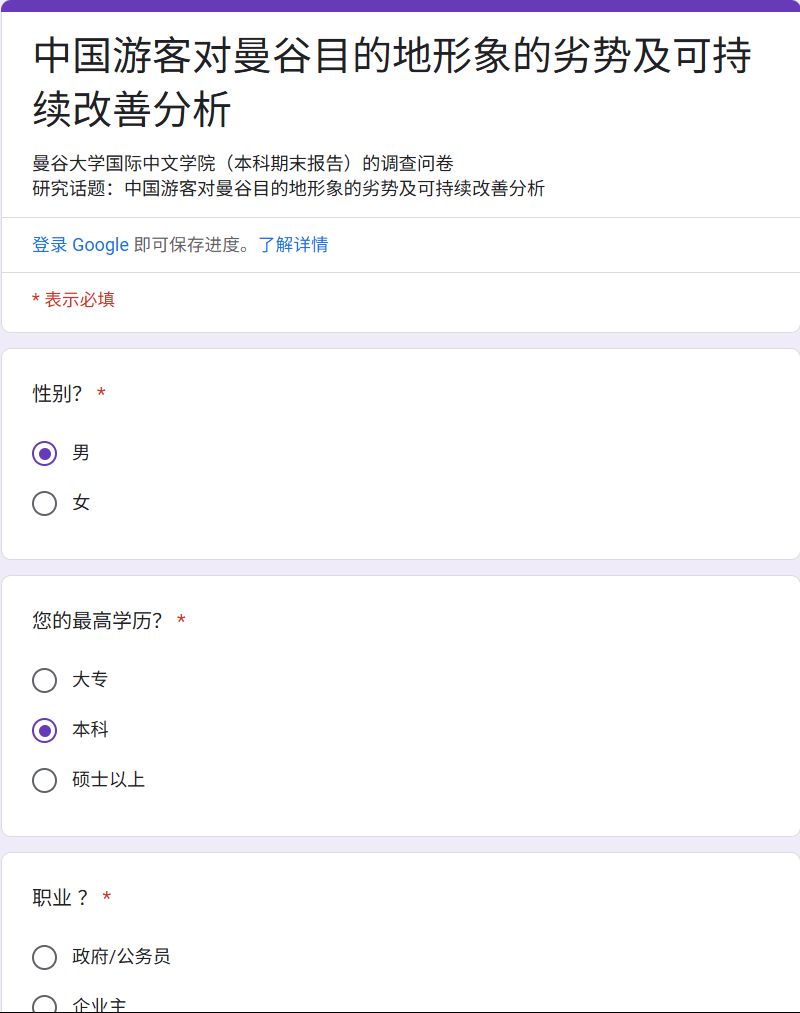
Task: Click the red asterisk beside 职业?
Action: tap(107, 898)
